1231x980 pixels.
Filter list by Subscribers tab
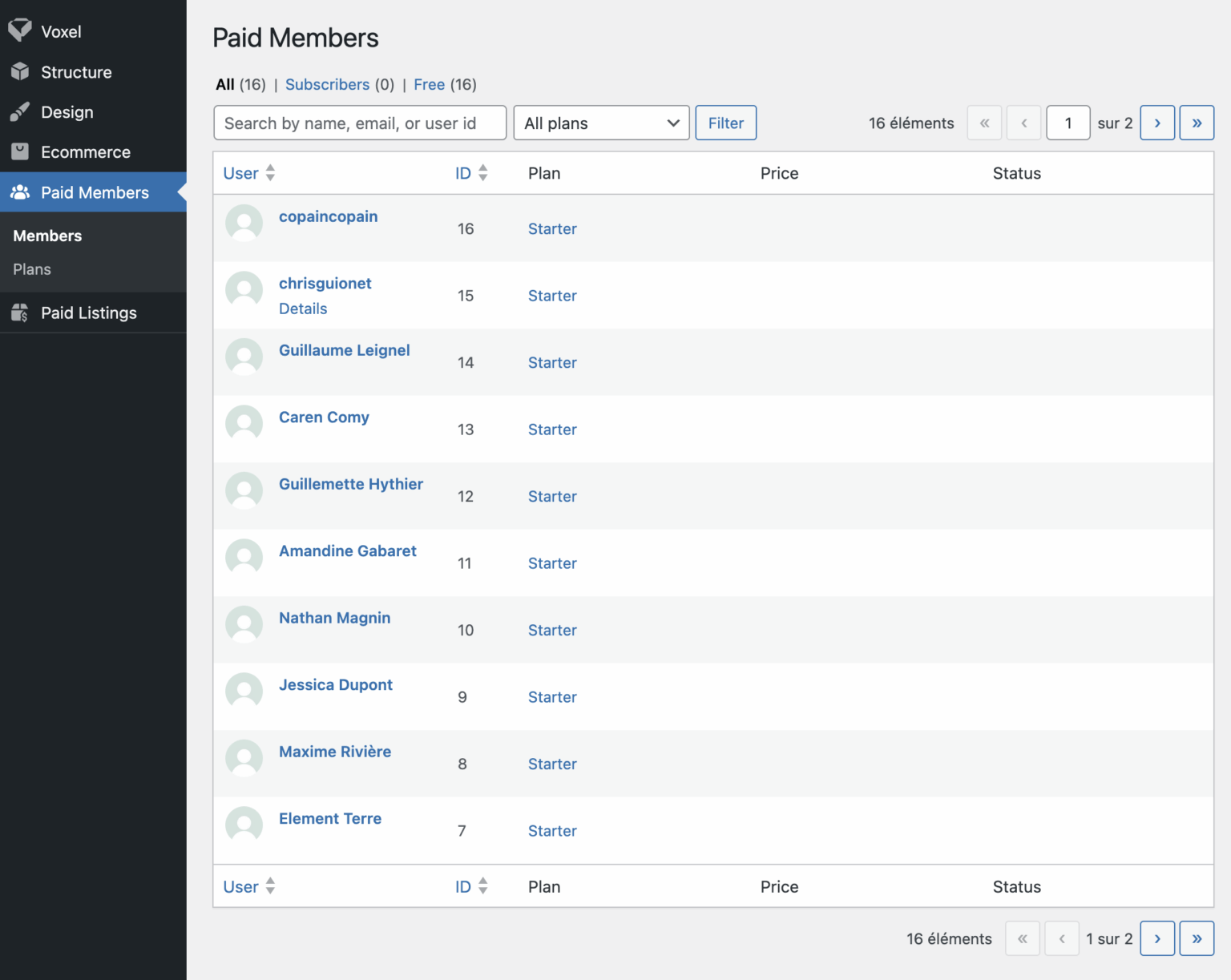(327, 84)
